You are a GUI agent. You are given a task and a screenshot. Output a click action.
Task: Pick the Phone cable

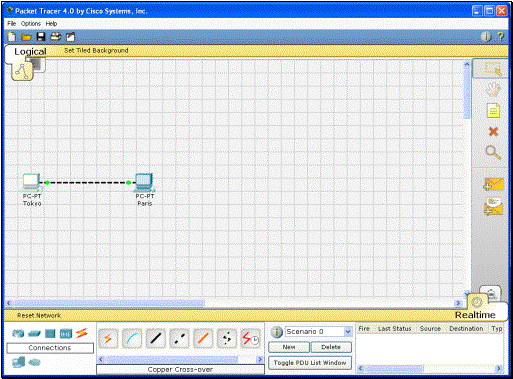(x=227, y=339)
